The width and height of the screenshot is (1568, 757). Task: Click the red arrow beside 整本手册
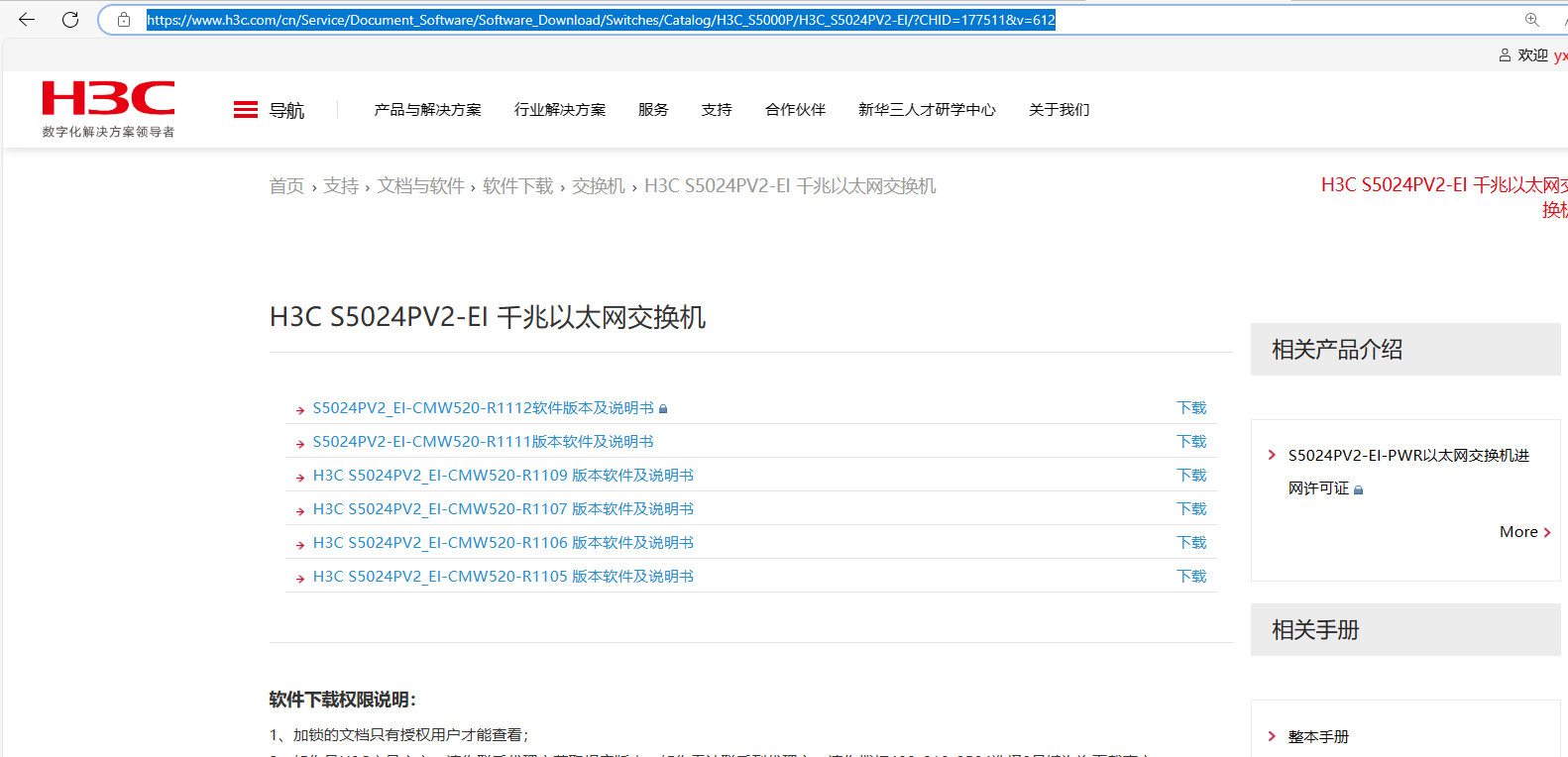(x=1272, y=736)
